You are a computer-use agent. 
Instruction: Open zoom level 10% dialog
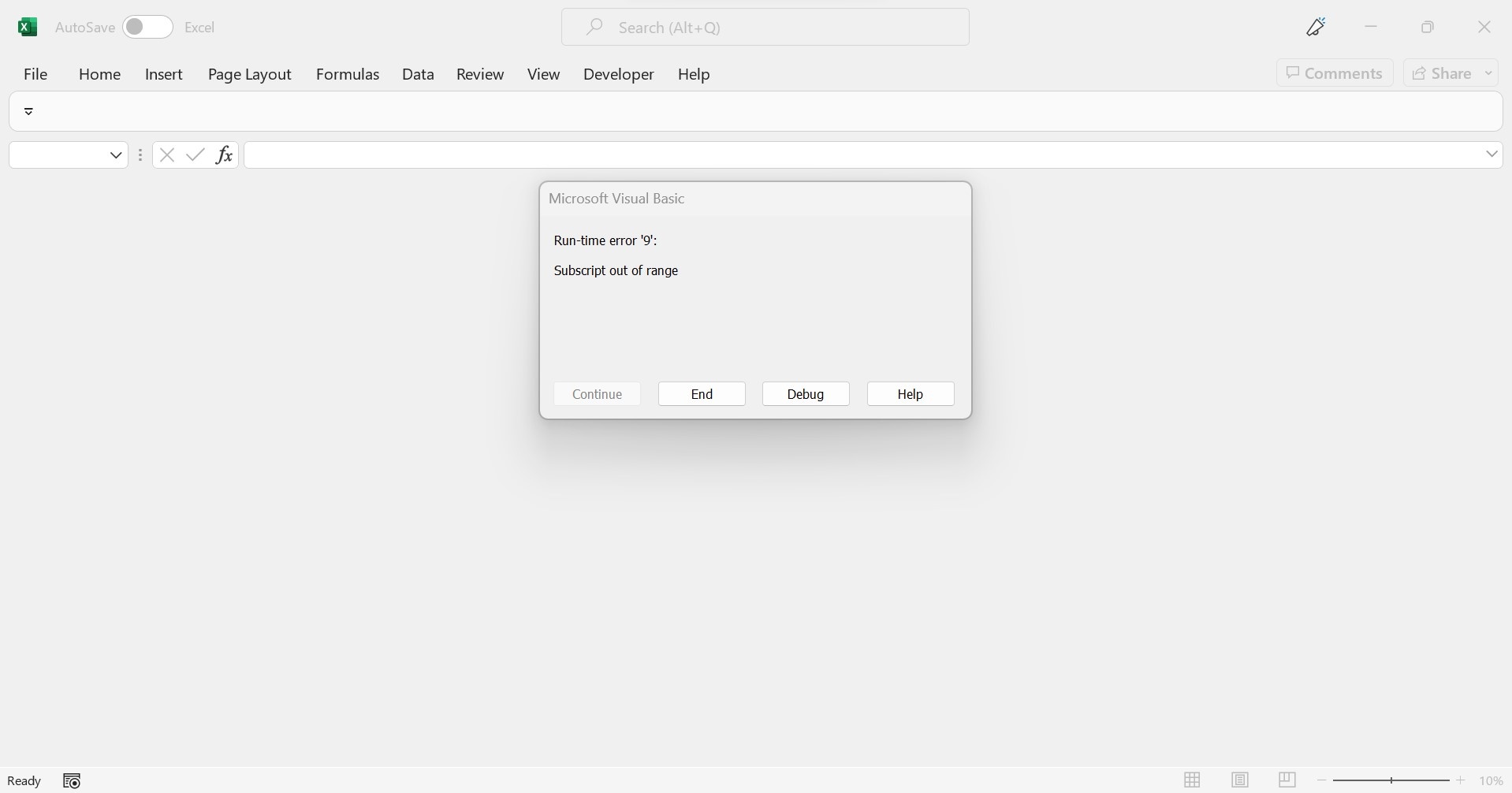1491,780
